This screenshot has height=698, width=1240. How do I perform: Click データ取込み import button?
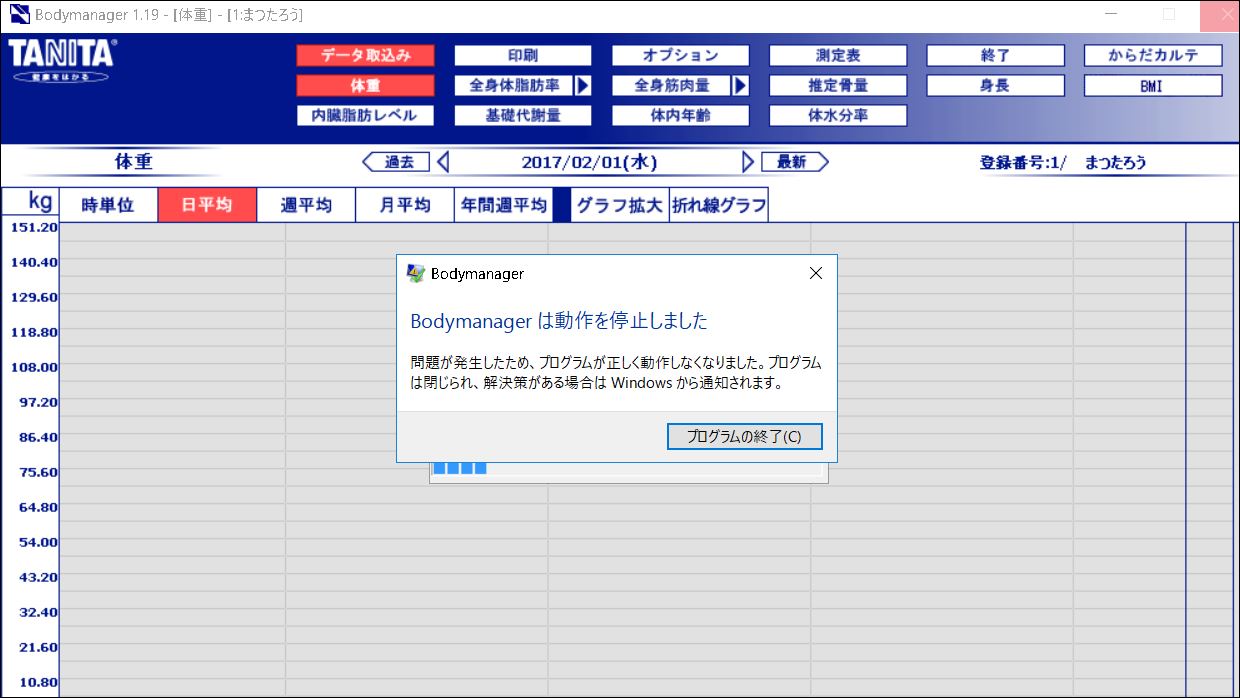(x=365, y=56)
